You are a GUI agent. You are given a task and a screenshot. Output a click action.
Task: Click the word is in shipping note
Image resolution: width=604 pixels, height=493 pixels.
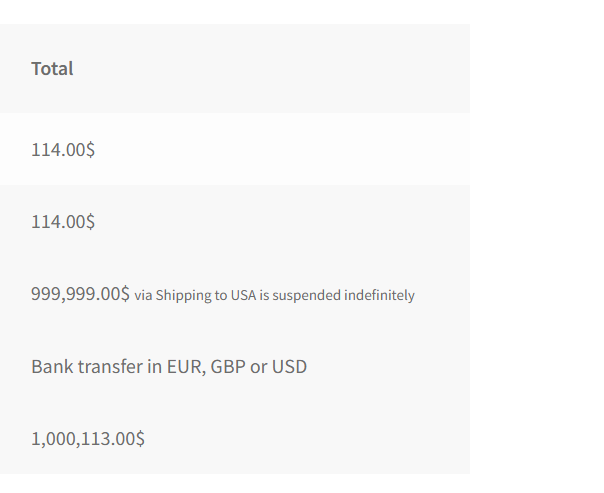[x=264, y=295]
